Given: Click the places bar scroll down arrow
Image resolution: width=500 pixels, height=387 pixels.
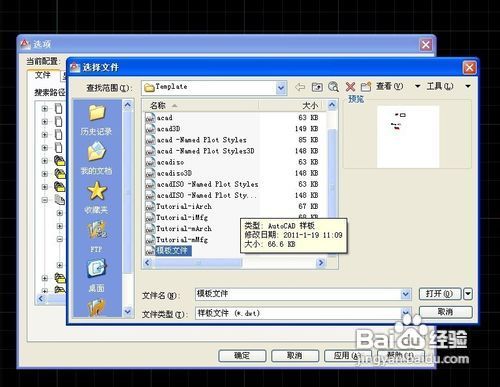Looking at the screenshot, I should [x=128, y=312].
